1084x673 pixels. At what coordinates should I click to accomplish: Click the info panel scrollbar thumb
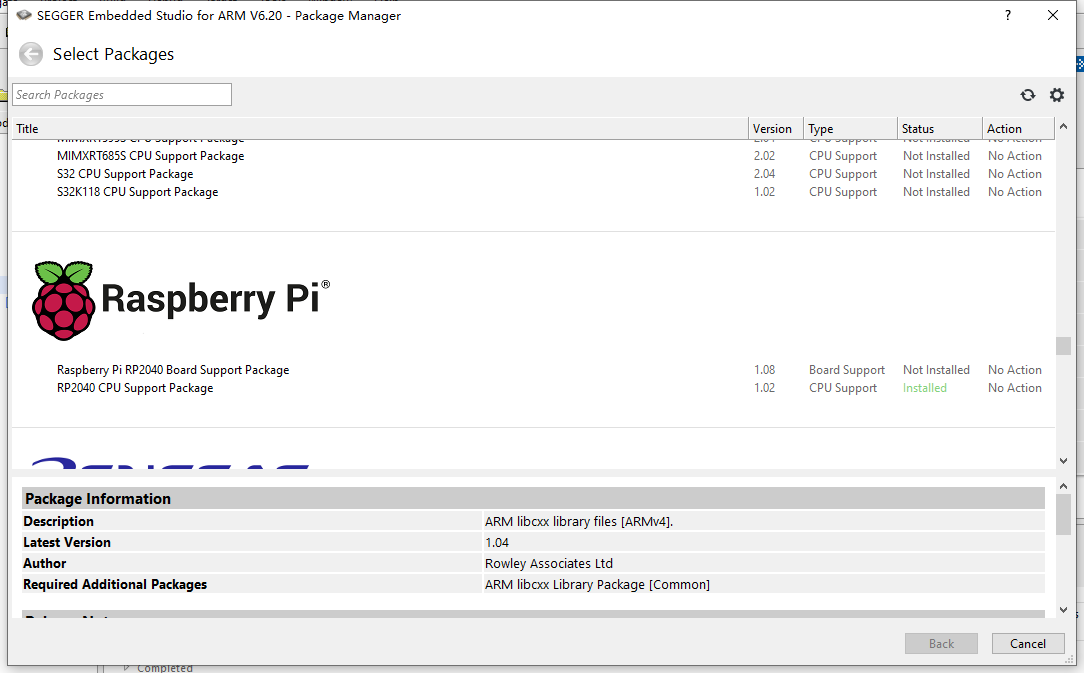[x=1063, y=515]
